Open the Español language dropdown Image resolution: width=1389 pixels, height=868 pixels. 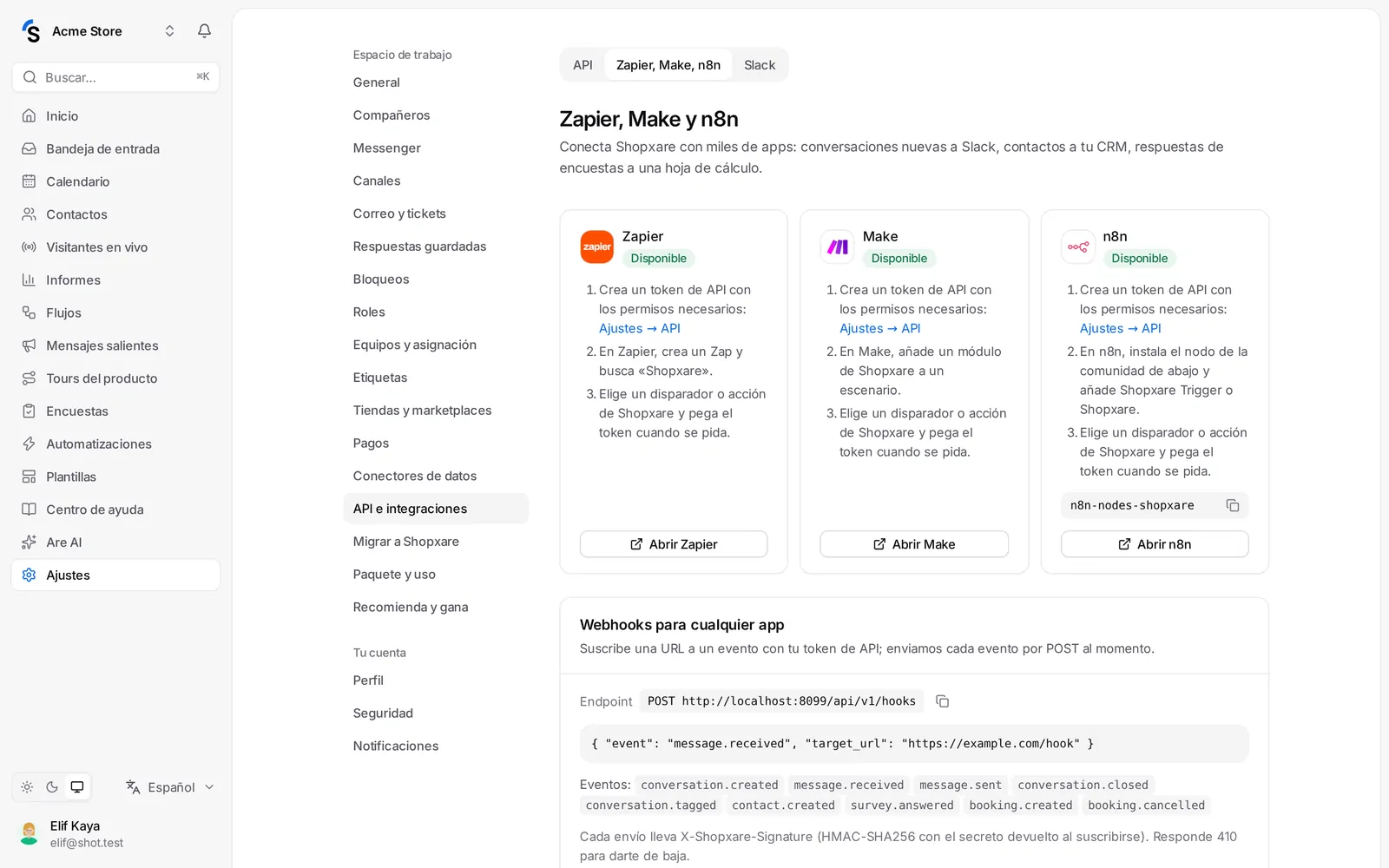coord(170,787)
